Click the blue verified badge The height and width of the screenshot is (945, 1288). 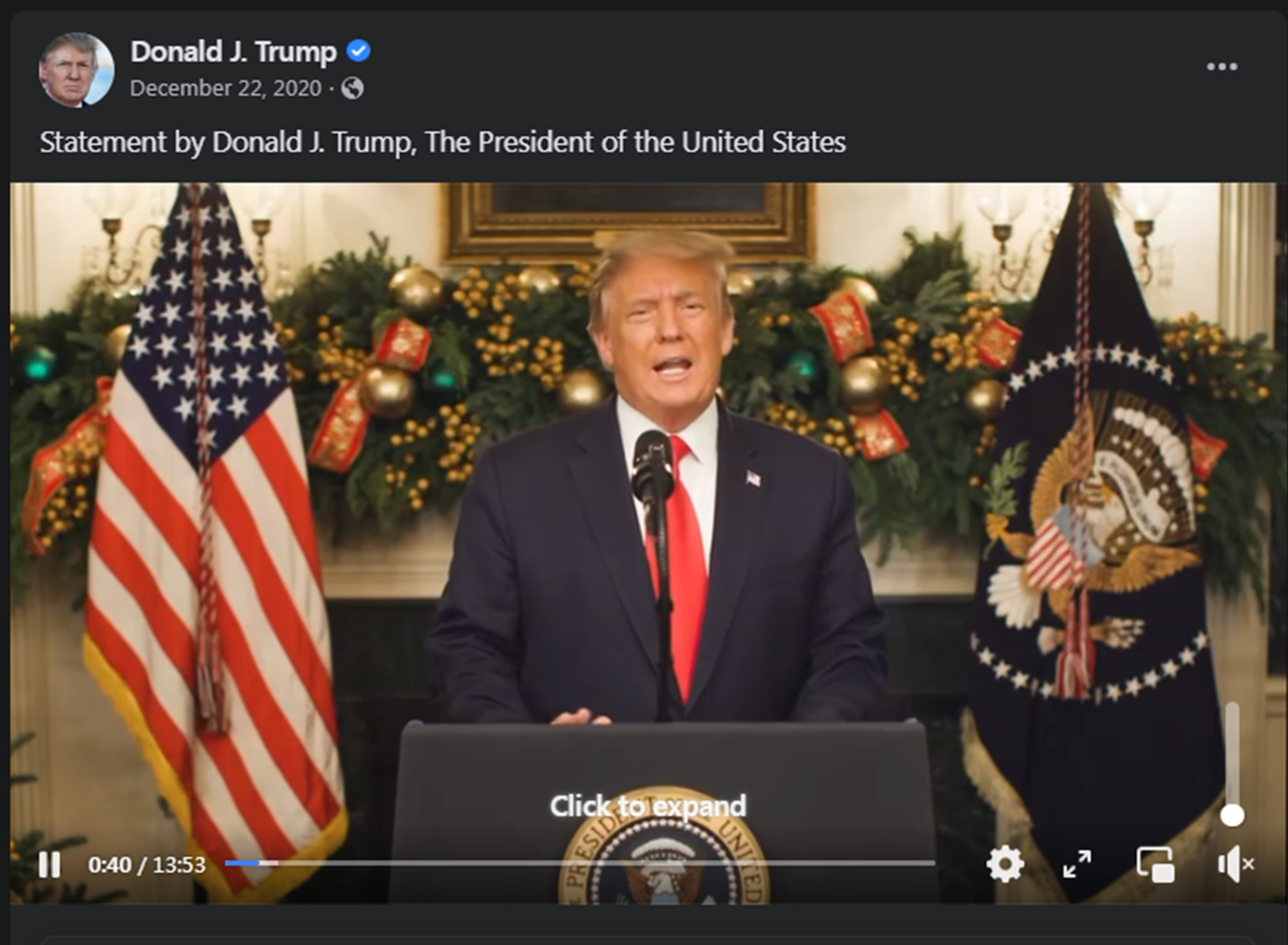[359, 51]
